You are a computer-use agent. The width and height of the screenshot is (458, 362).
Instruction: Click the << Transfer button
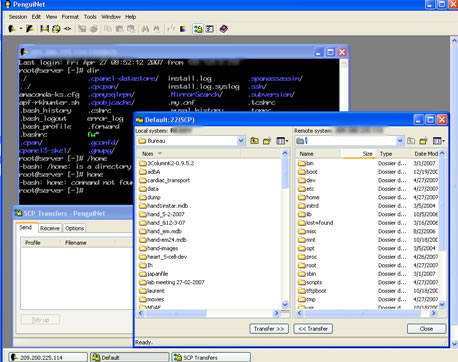(x=313, y=329)
